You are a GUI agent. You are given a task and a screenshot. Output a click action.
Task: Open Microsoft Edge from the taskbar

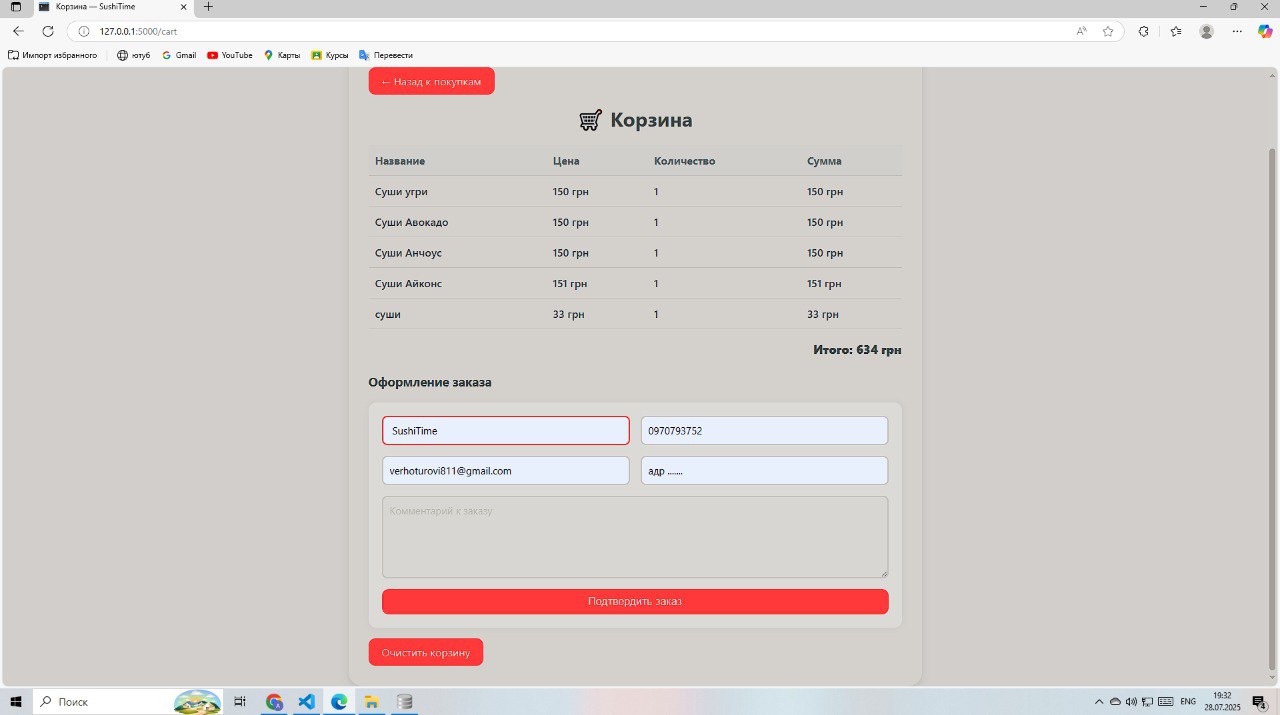[339, 702]
